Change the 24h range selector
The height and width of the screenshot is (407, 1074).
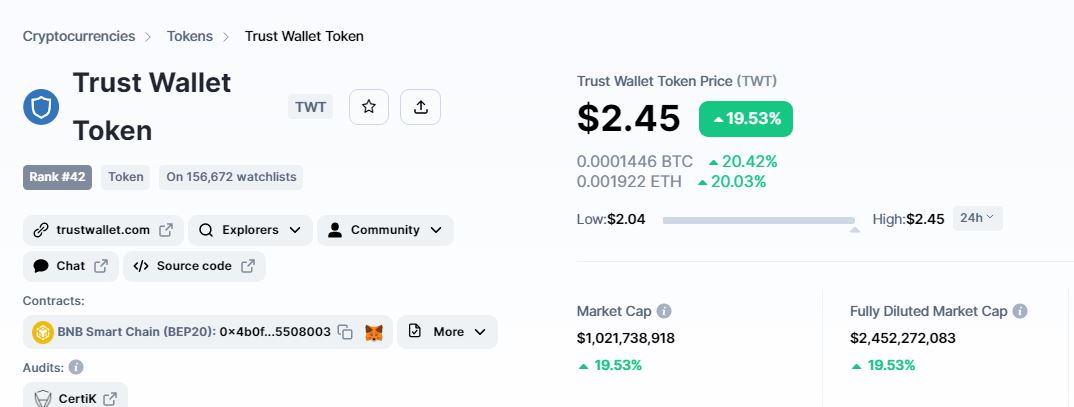977,219
